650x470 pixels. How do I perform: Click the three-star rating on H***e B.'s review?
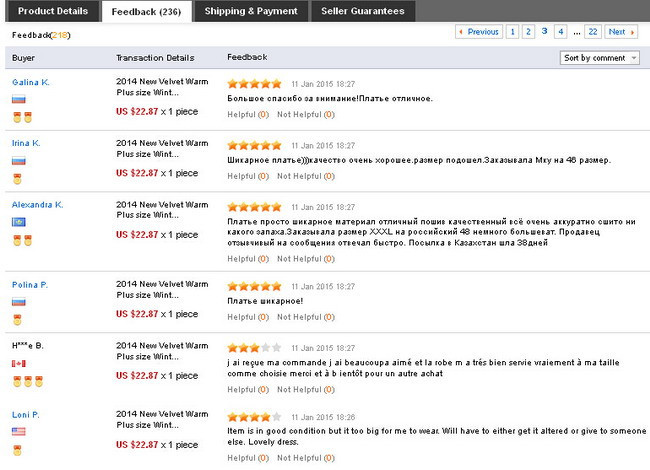(x=255, y=347)
